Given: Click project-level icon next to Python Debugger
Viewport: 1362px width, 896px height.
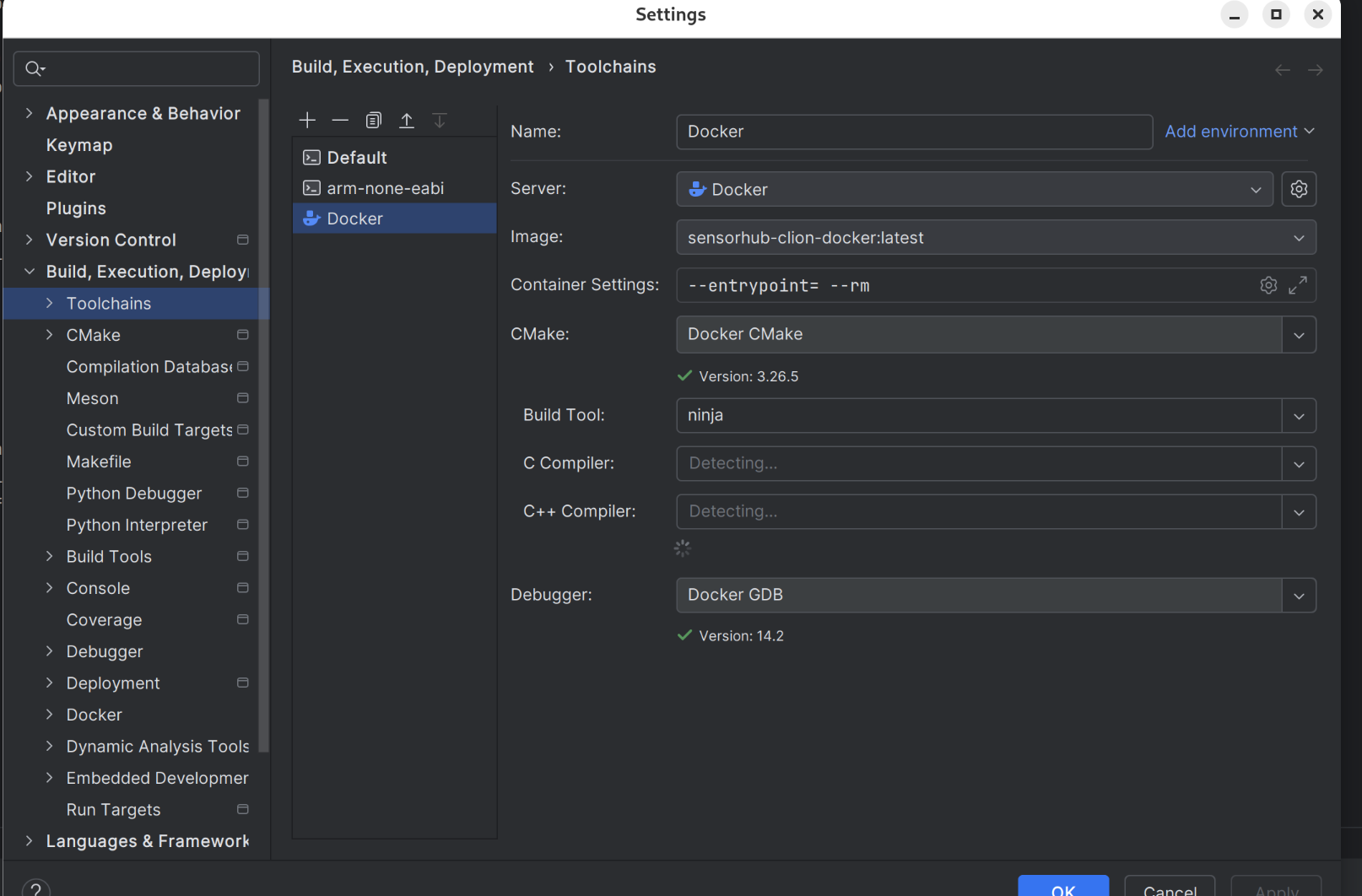Looking at the screenshot, I should click(x=243, y=493).
